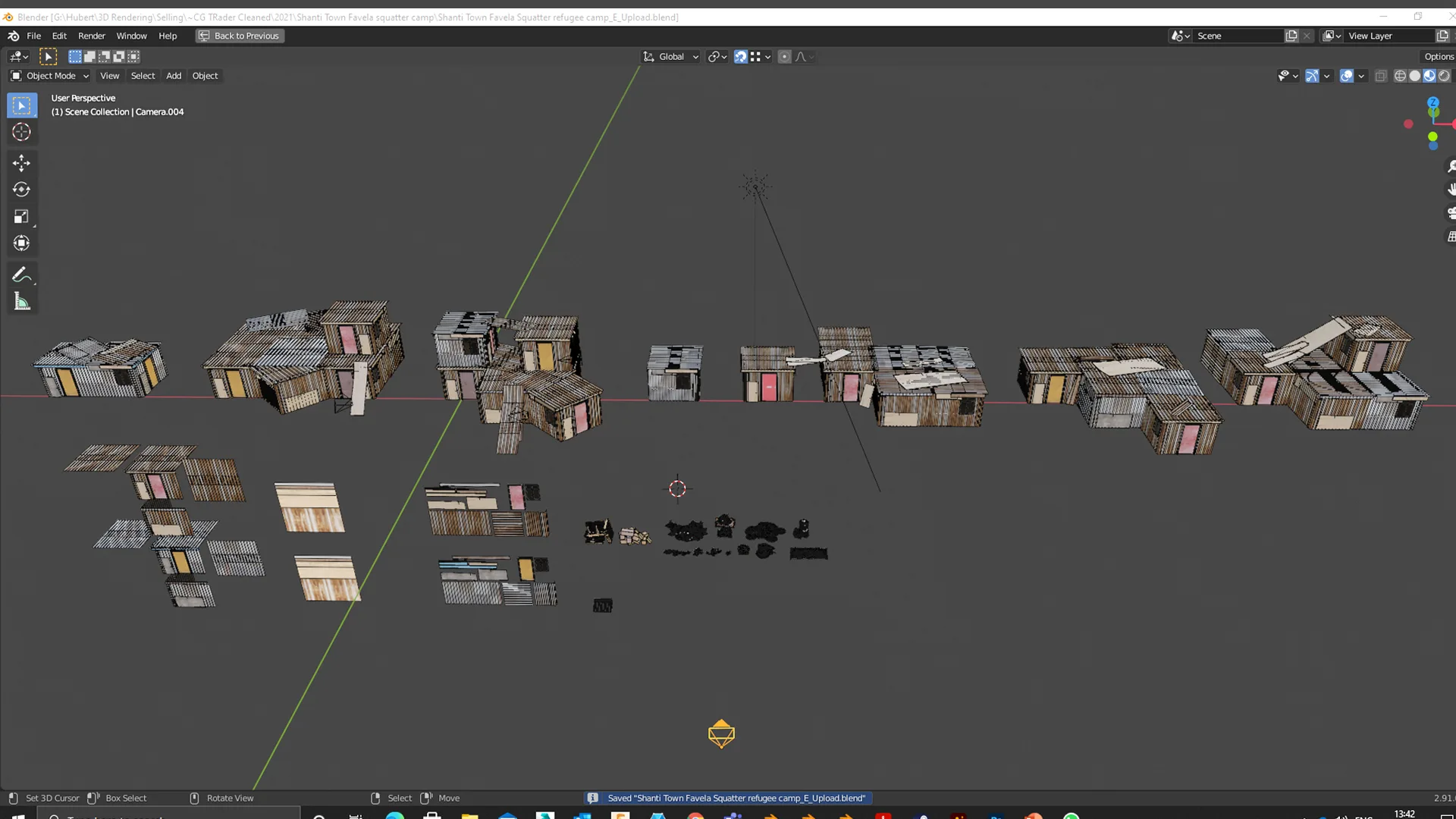
Task: Expand the overlays settings arrow
Action: point(1361,76)
